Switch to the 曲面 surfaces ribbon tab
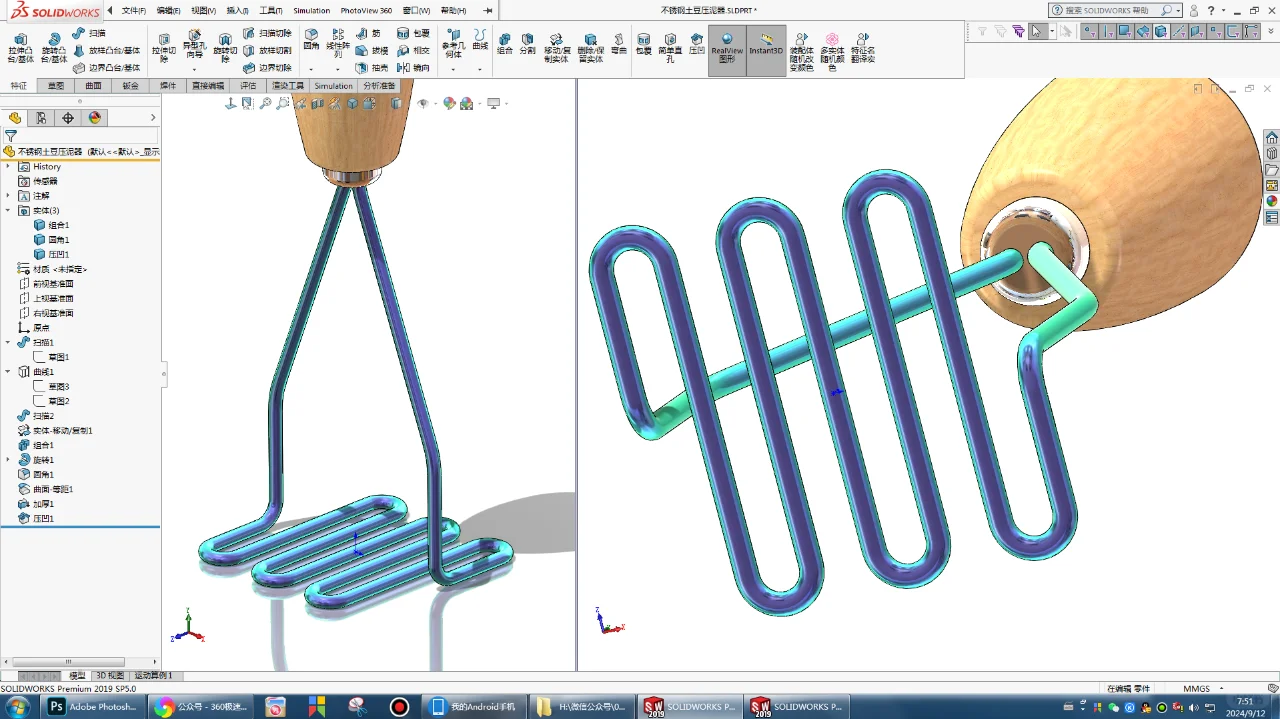 click(93, 86)
